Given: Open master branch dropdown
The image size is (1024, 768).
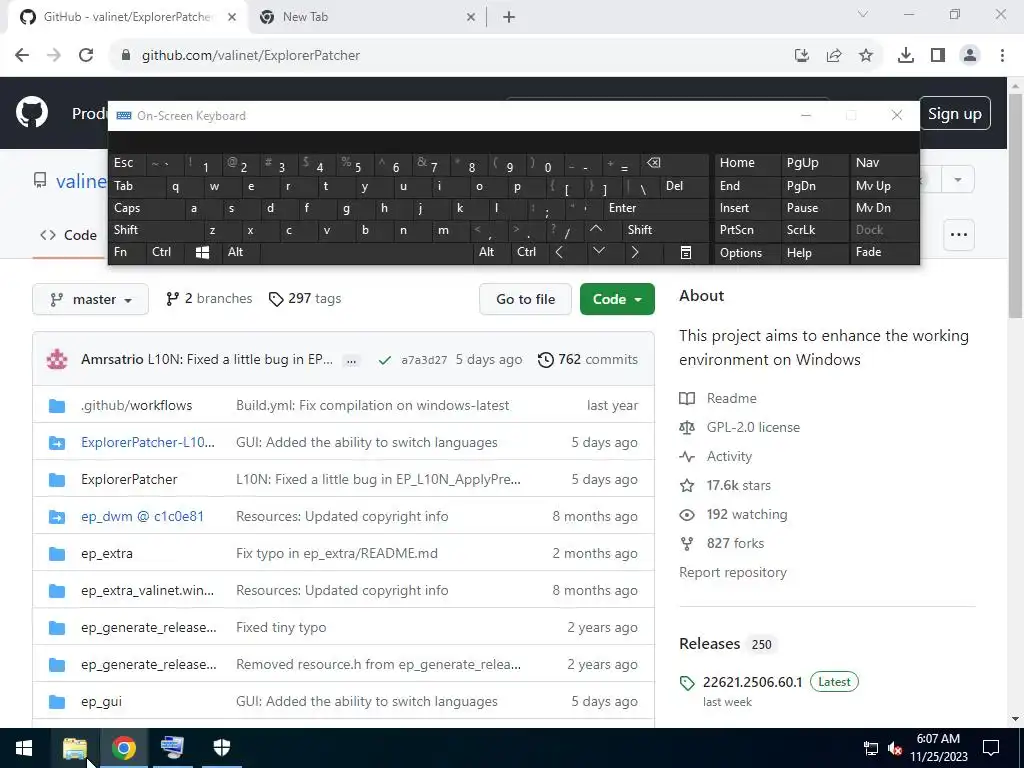Looking at the screenshot, I should (x=90, y=299).
